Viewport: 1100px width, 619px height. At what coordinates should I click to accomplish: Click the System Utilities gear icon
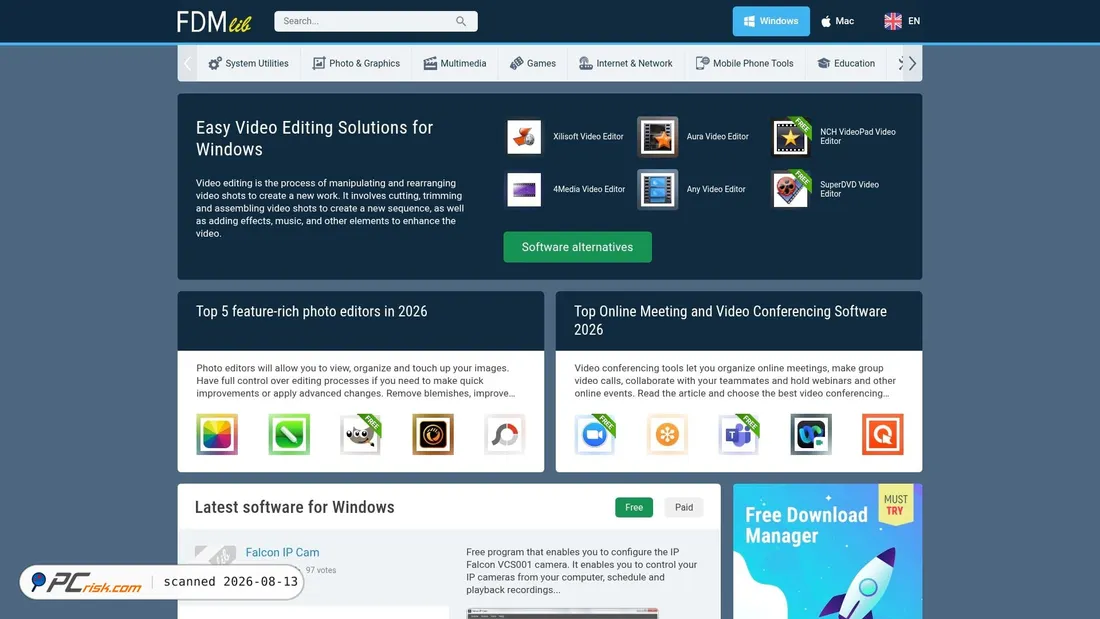tap(215, 63)
